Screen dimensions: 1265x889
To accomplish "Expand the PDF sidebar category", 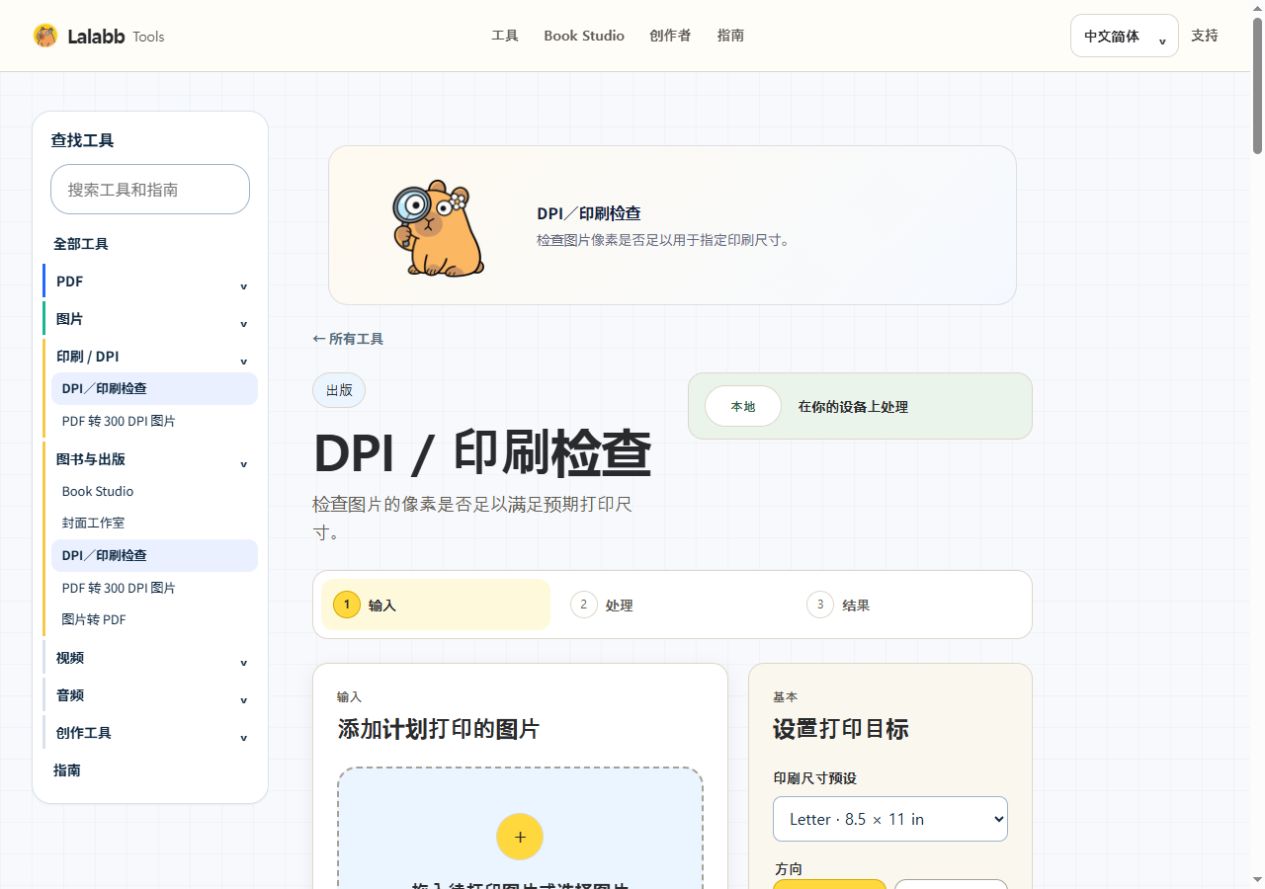I will point(151,282).
